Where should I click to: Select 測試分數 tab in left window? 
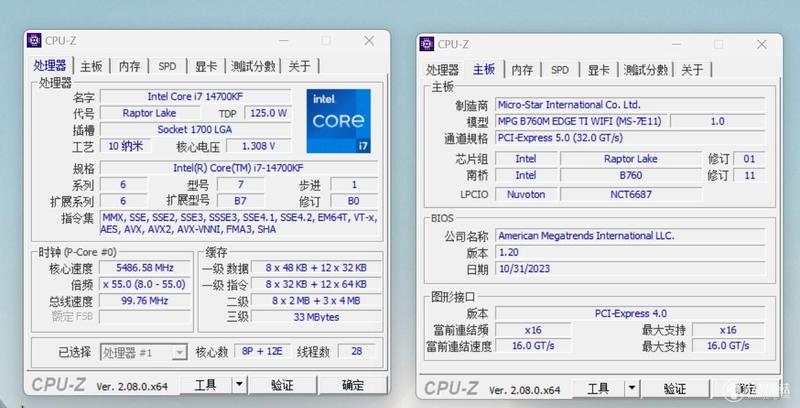[x=253, y=66]
